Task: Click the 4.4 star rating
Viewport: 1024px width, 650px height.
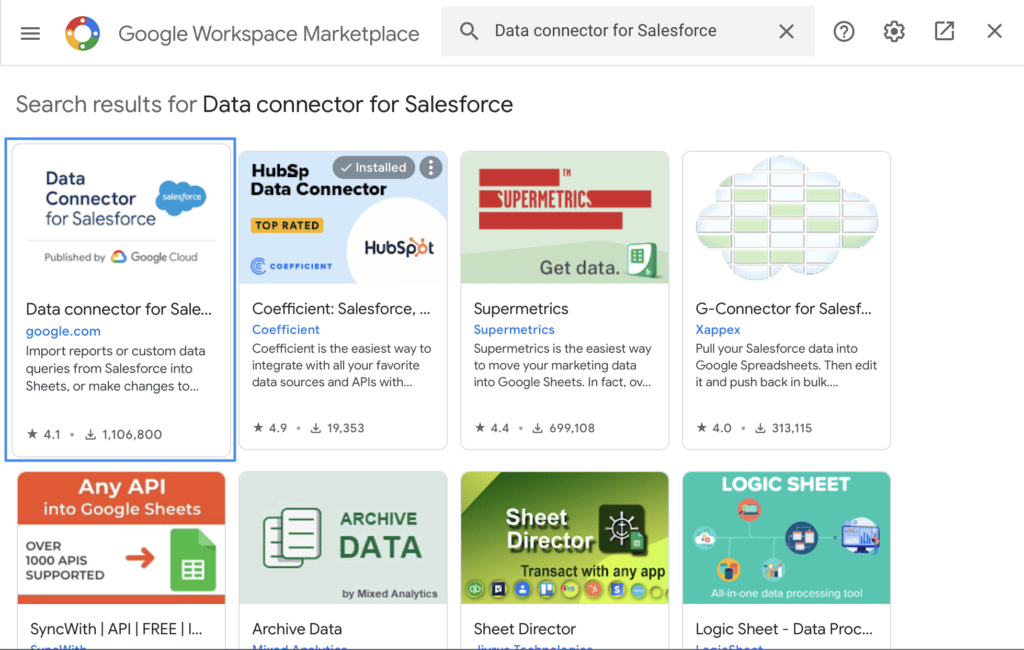Action: pyautogui.click(x=492, y=428)
